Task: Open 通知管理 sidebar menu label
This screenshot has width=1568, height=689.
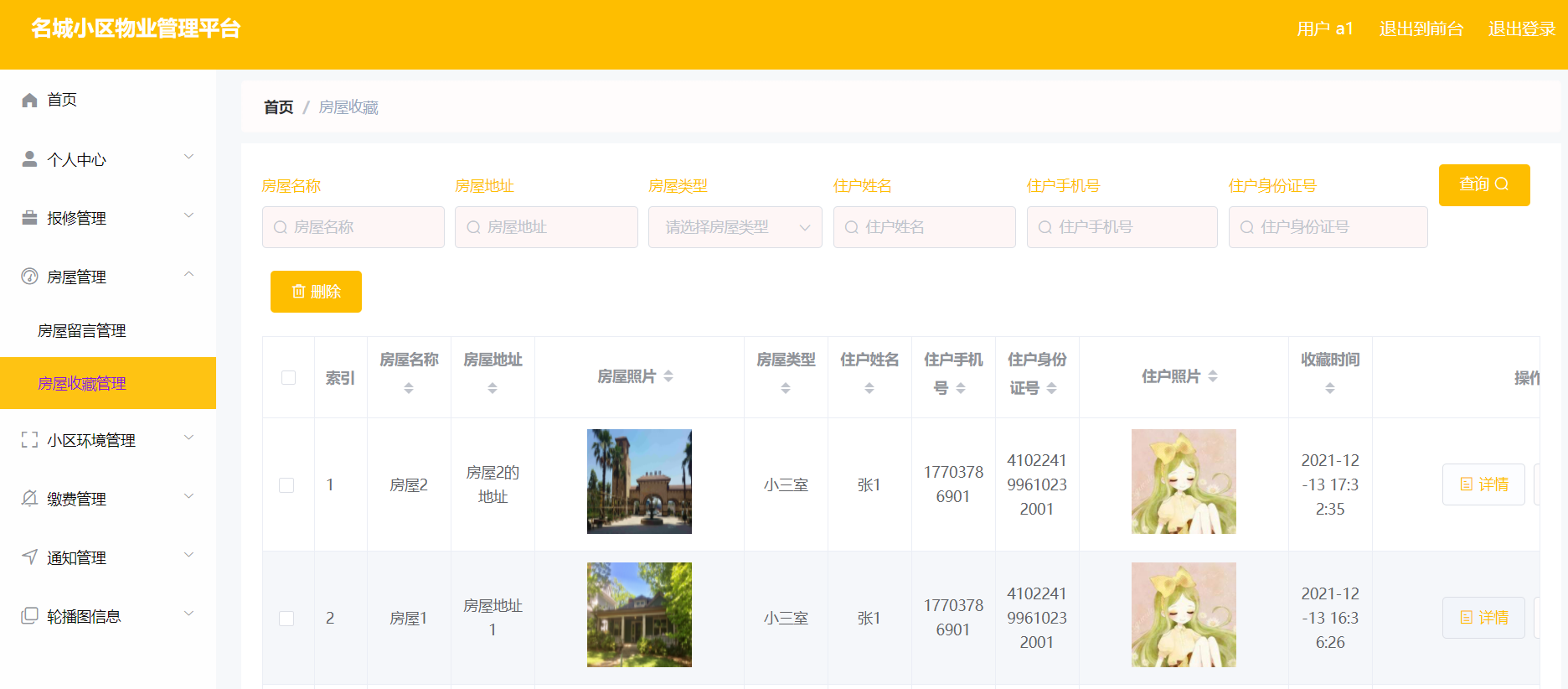Action: [x=76, y=557]
